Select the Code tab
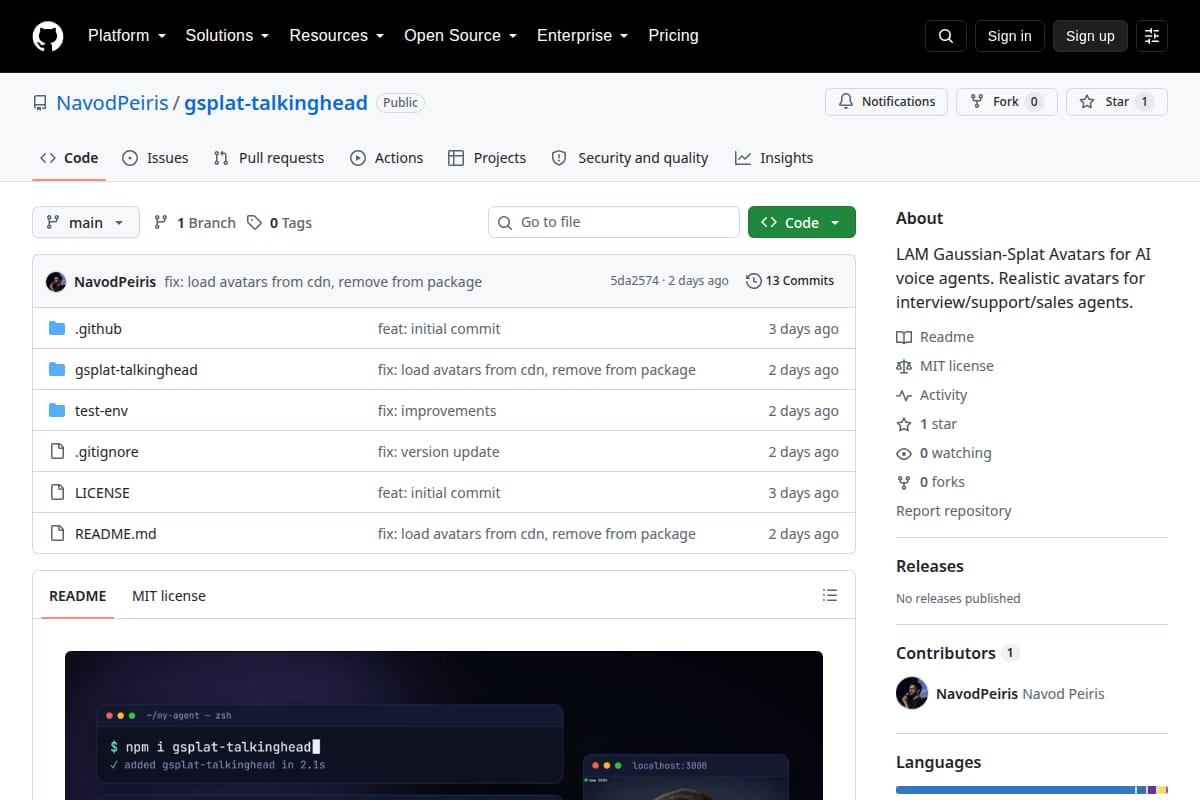The image size is (1200, 800). pyautogui.click(x=69, y=158)
